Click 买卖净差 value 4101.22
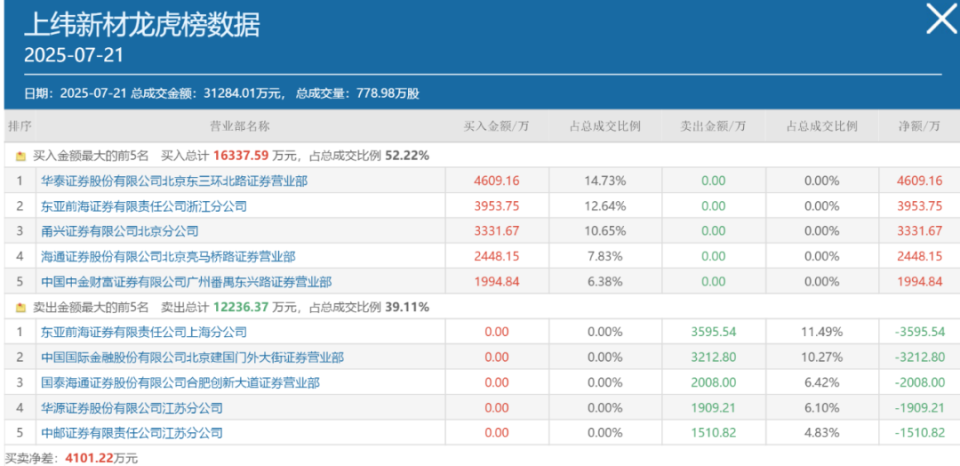Viewport: 960px width, 466px height. coord(88,458)
